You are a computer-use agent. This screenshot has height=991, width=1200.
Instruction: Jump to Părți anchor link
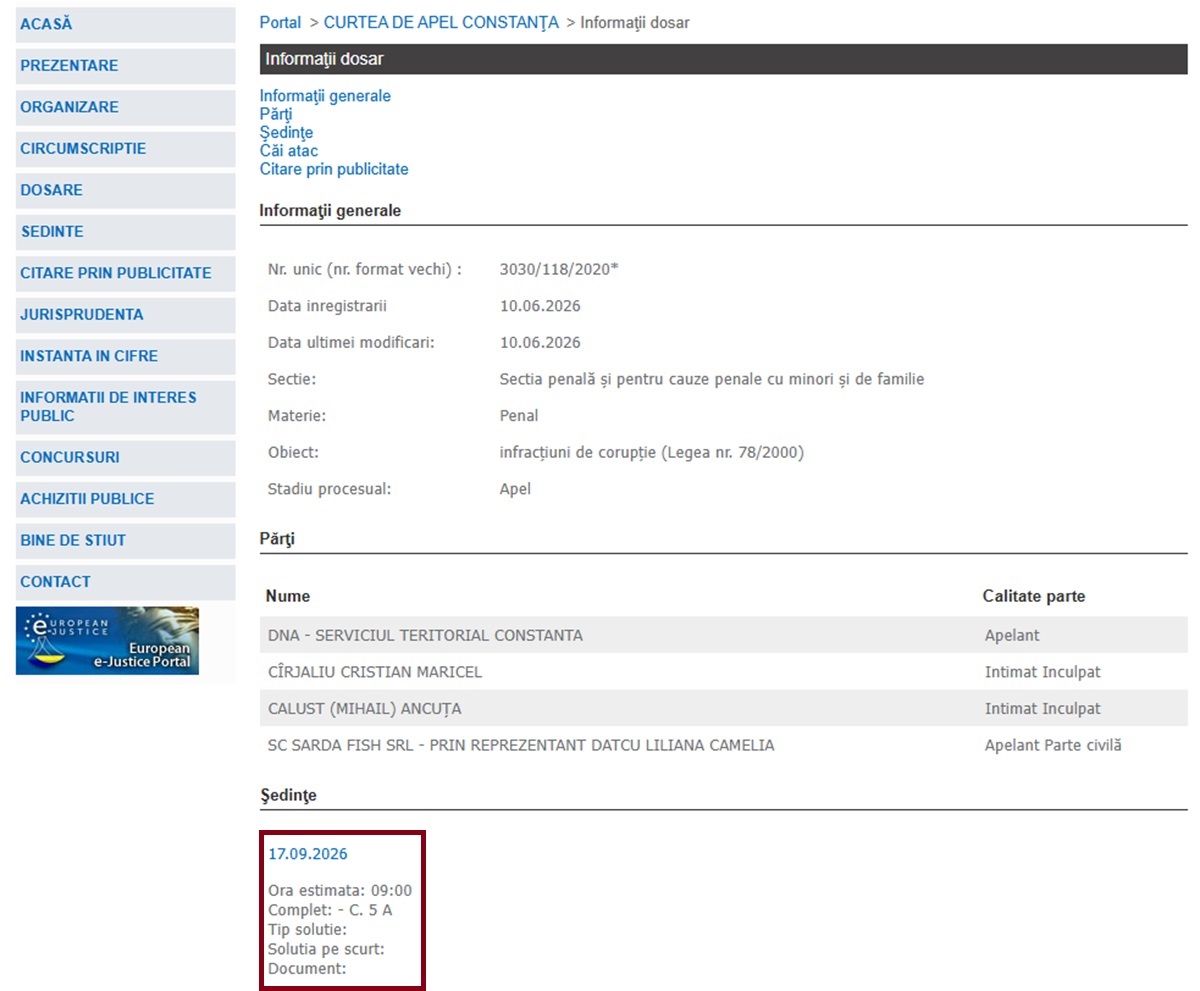(276, 115)
